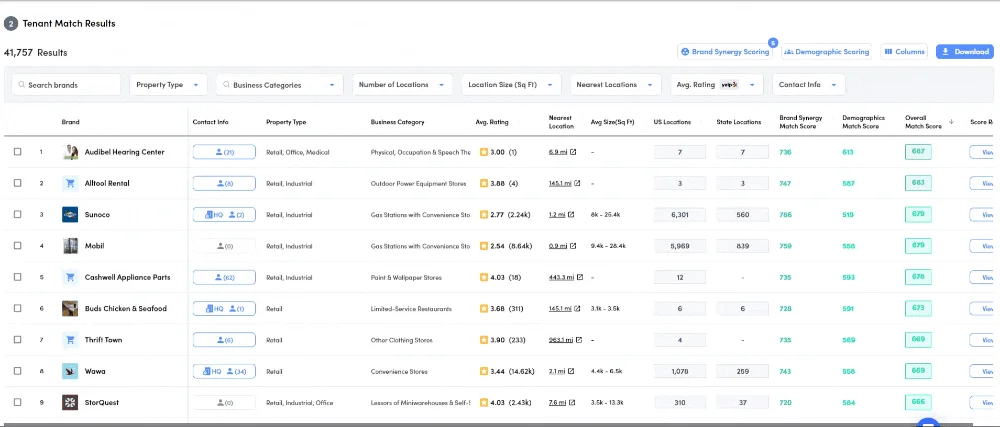Click the notification badge on Brand Synergy Scoring
The width and height of the screenshot is (1000, 427).
click(772, 43)
